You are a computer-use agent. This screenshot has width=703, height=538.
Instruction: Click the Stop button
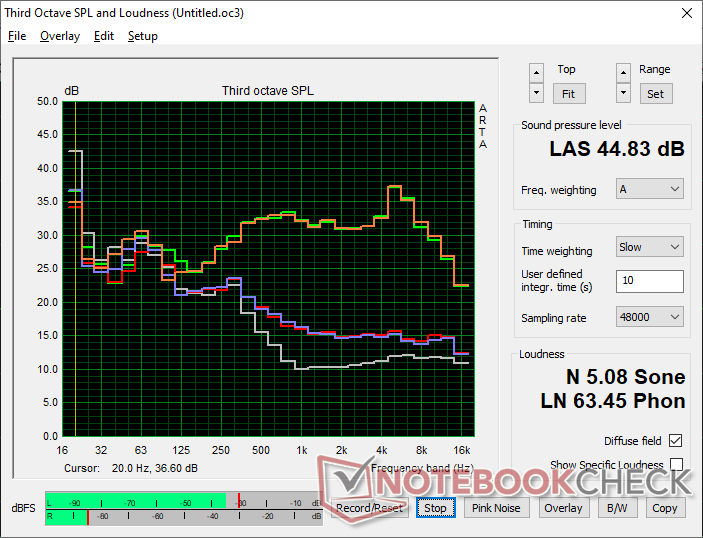tap(435, 508)
